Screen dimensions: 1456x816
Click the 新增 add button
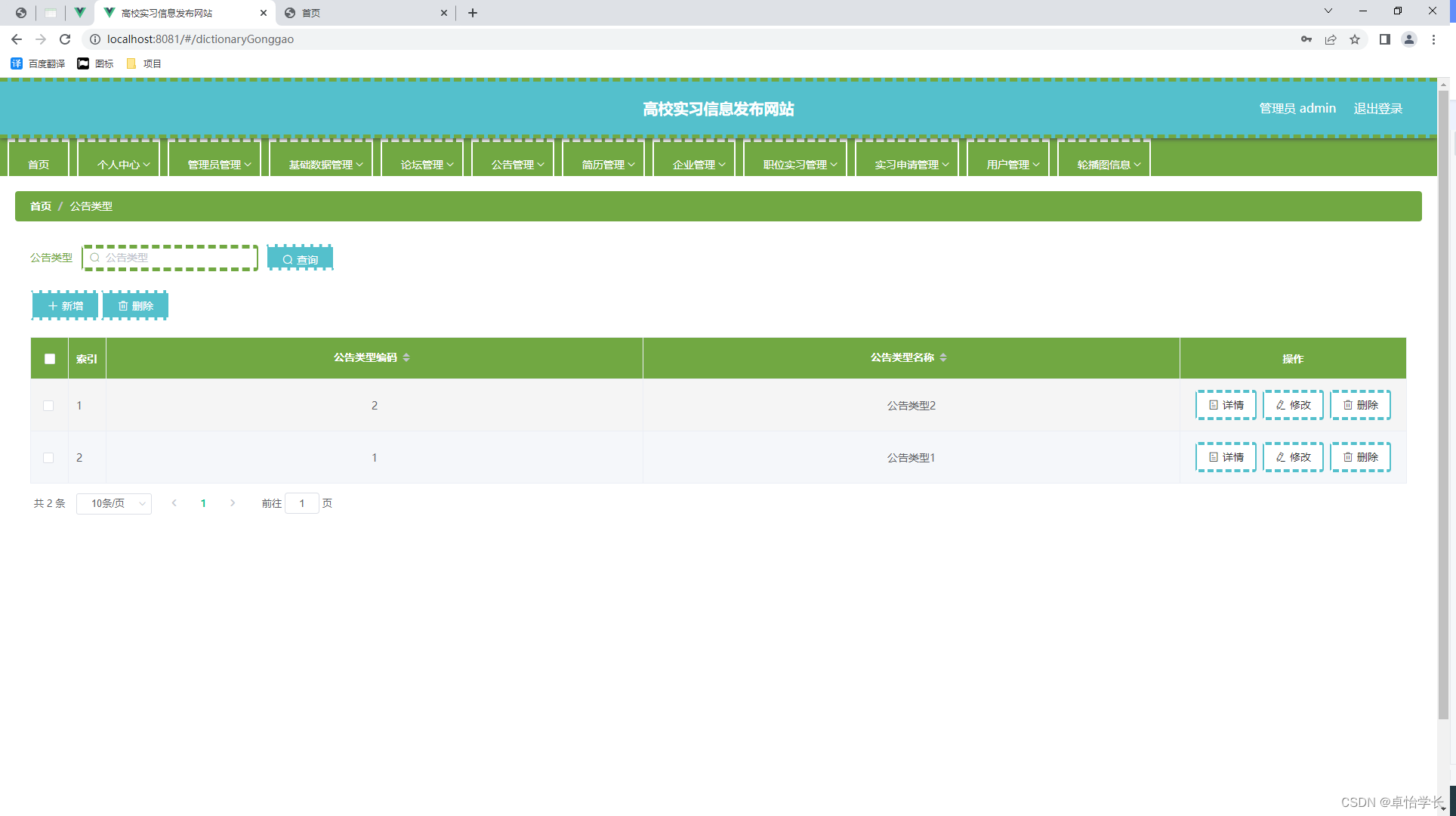point(65,306)
